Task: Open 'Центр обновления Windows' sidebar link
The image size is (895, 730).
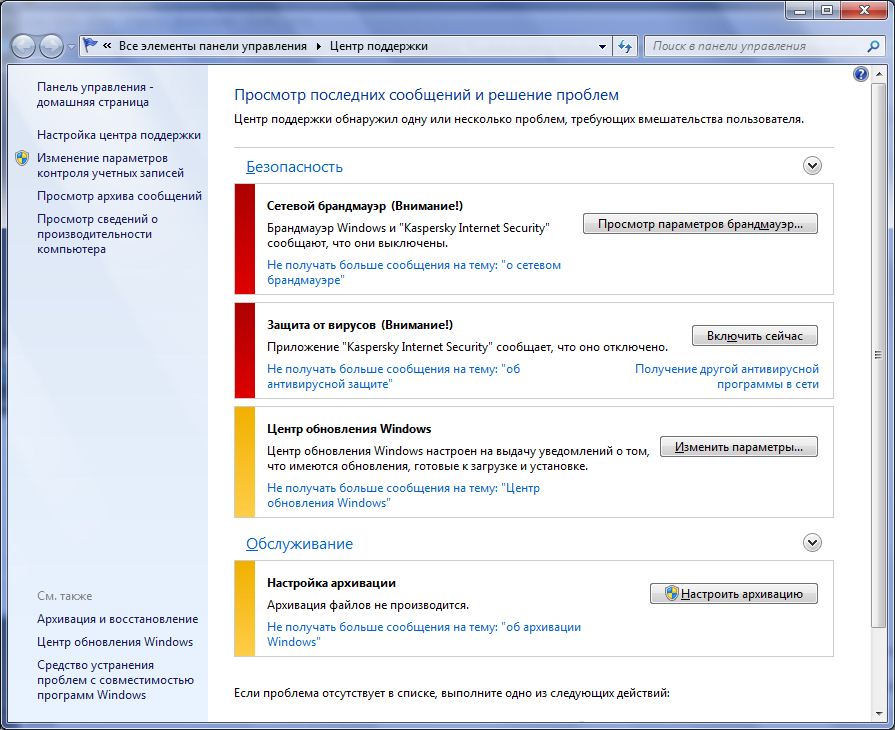Action: 115,642
